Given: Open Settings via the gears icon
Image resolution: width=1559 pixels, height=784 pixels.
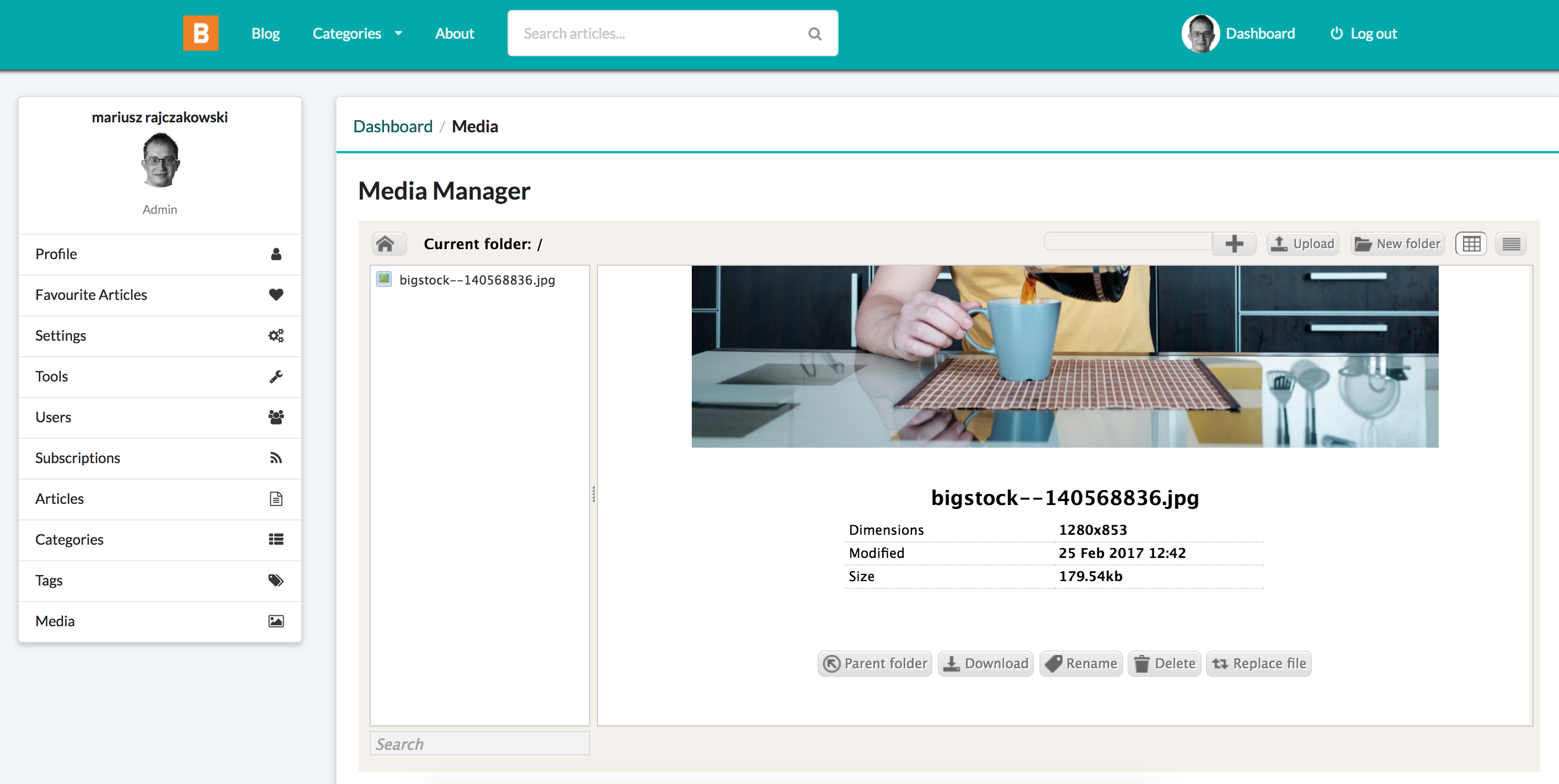Looking at the screenshot, I should [x=276, y=335].
